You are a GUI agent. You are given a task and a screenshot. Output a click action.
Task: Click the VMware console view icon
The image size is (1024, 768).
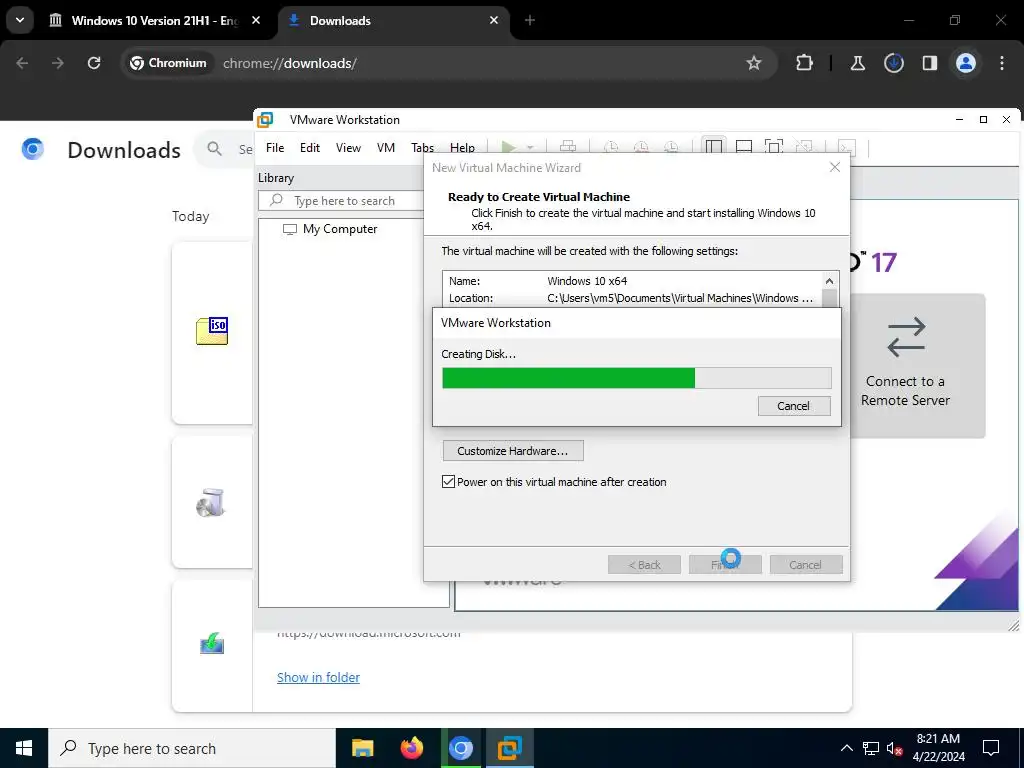point(846,148)
